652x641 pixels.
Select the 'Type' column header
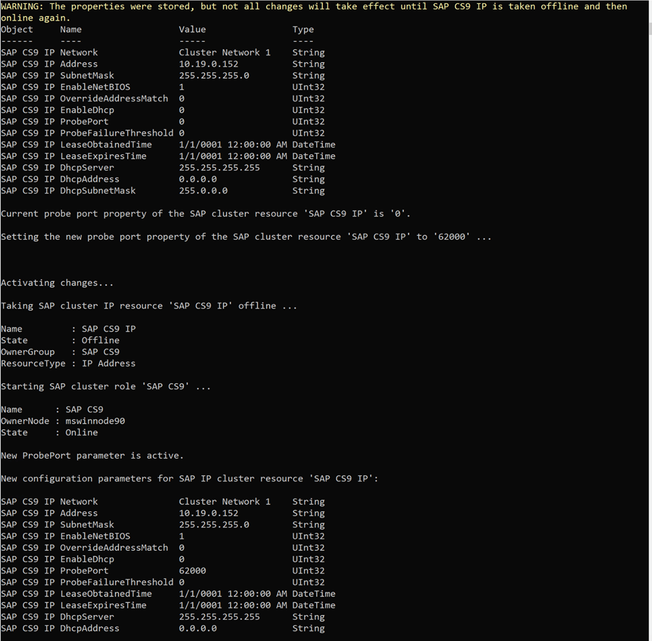point(303,30)
